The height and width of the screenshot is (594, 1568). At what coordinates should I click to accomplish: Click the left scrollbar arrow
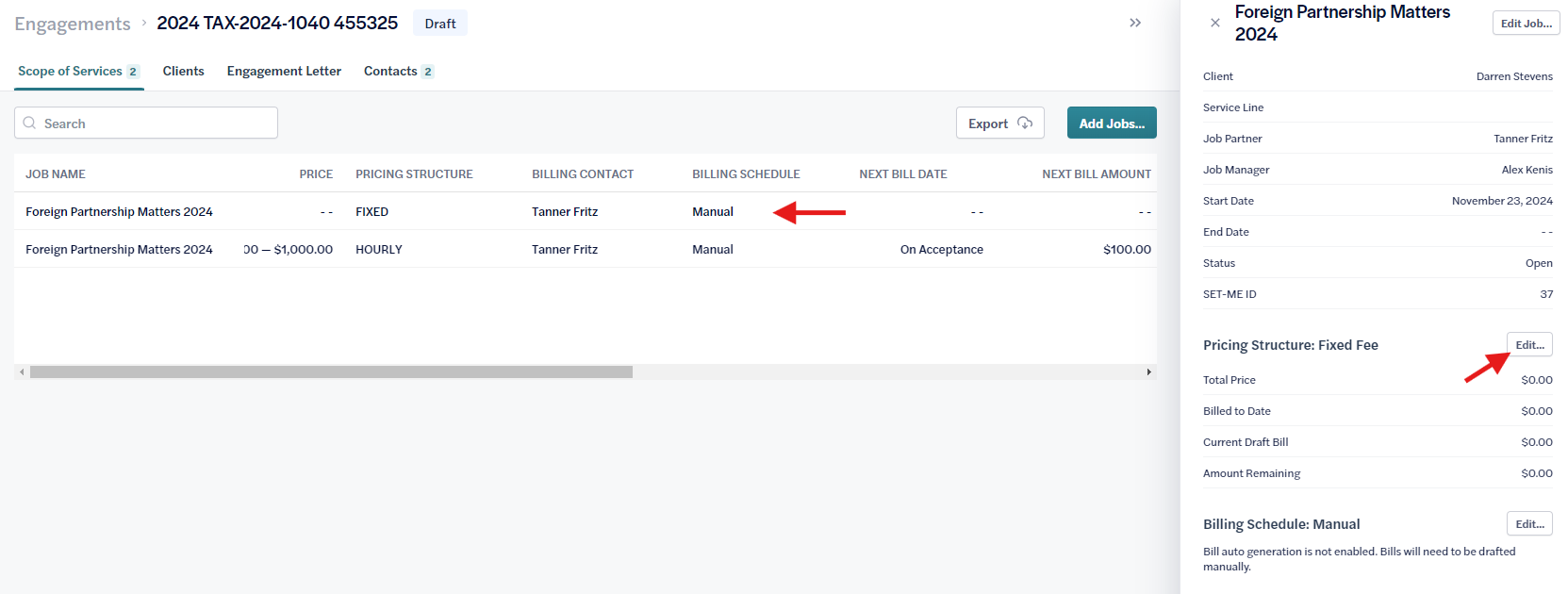(x=22, y=372)
